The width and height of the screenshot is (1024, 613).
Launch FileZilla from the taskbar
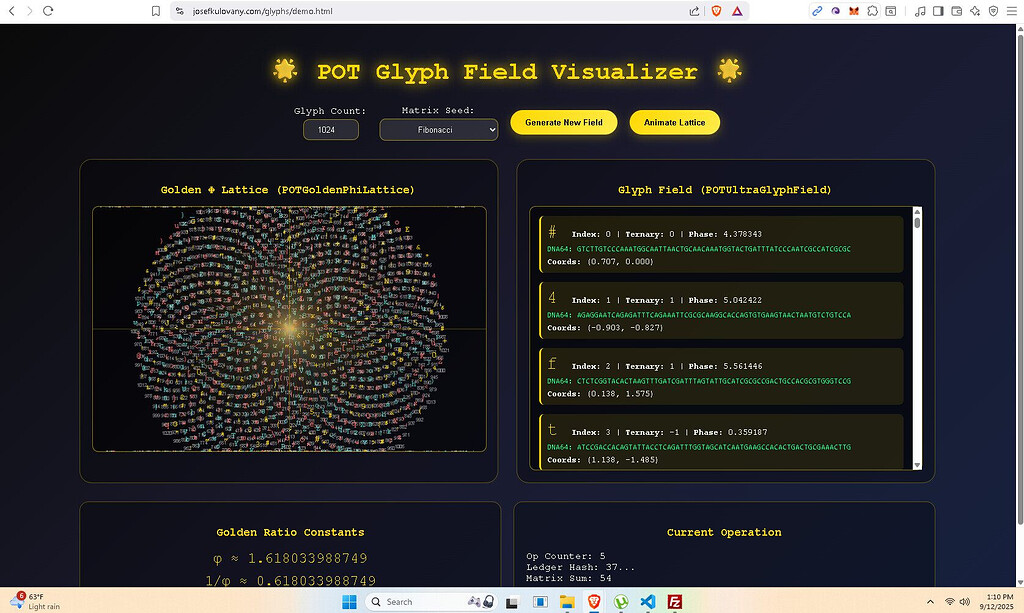point(675,601)
